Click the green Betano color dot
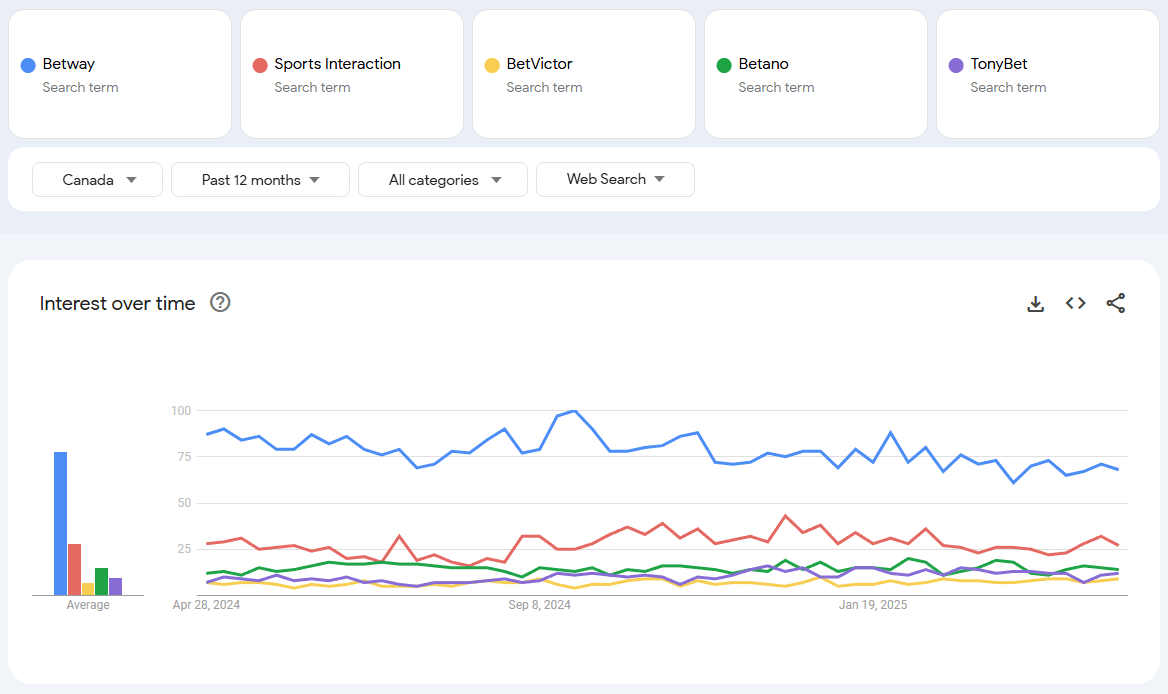The height and width of the screenshot is (694, 1168). [x=724, y=66]
